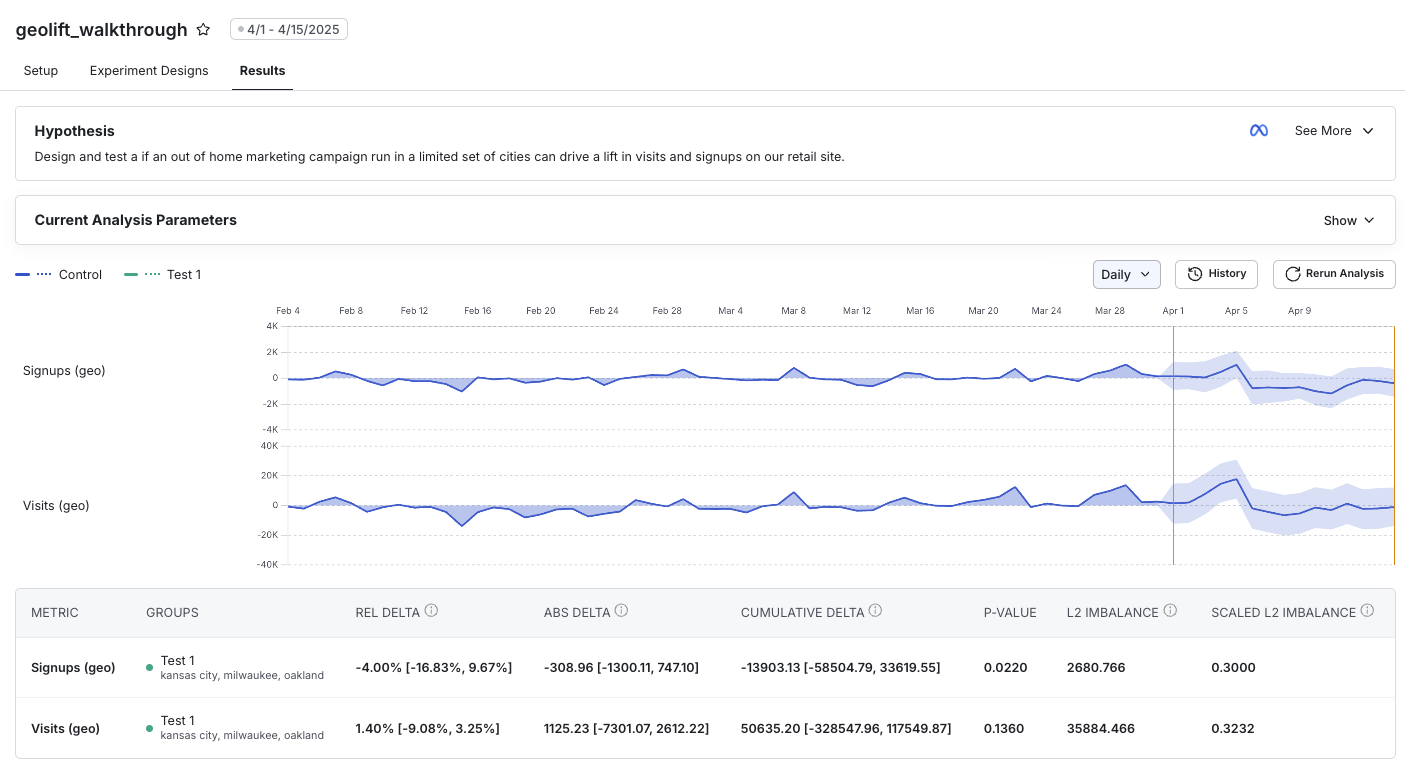Image resolution: width=1405 pixels, height=774 pixels.
Task: Show the Current Analysis Parameters details
Action: [1347, 220]
